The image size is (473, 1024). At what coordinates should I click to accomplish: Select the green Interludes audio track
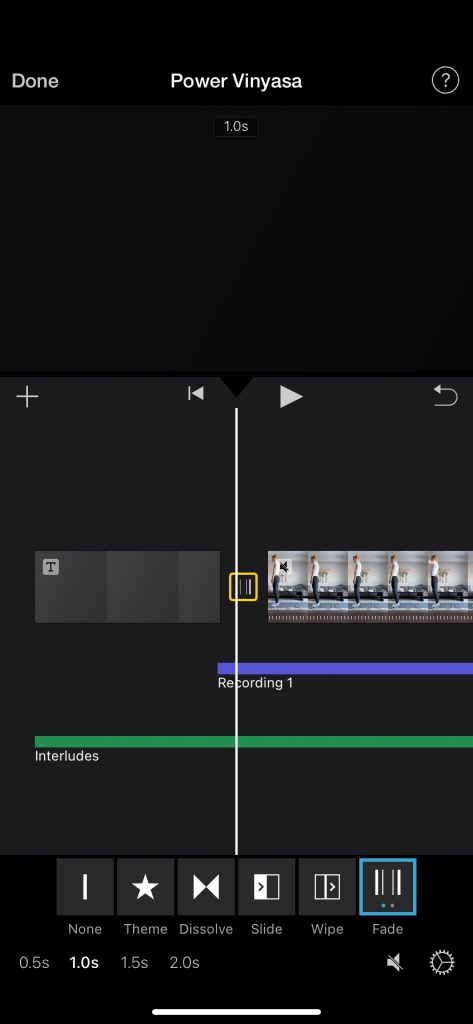(253, 742)
